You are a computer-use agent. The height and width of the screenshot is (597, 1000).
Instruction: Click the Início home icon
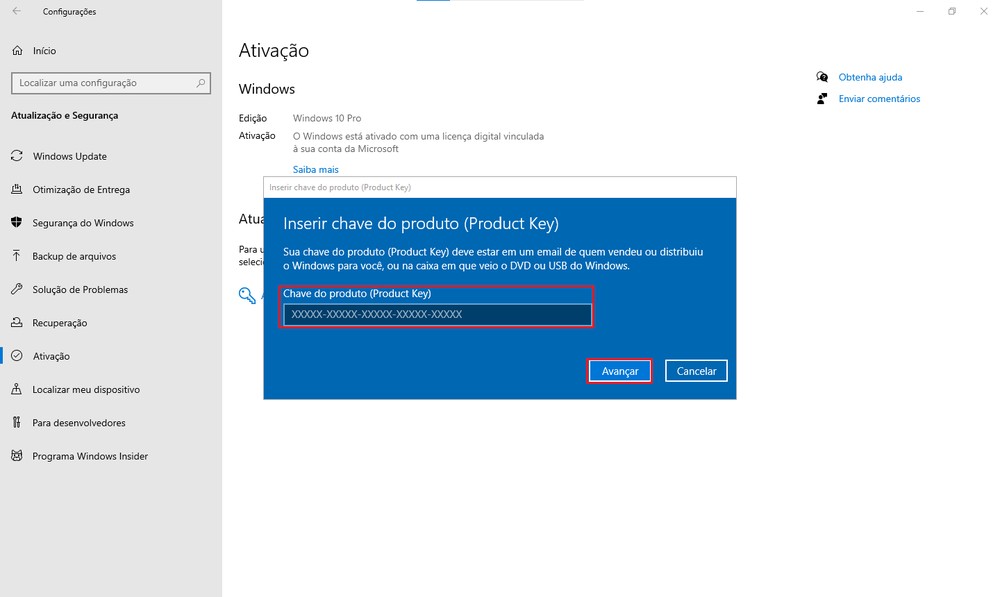click(x=16, y=50)
